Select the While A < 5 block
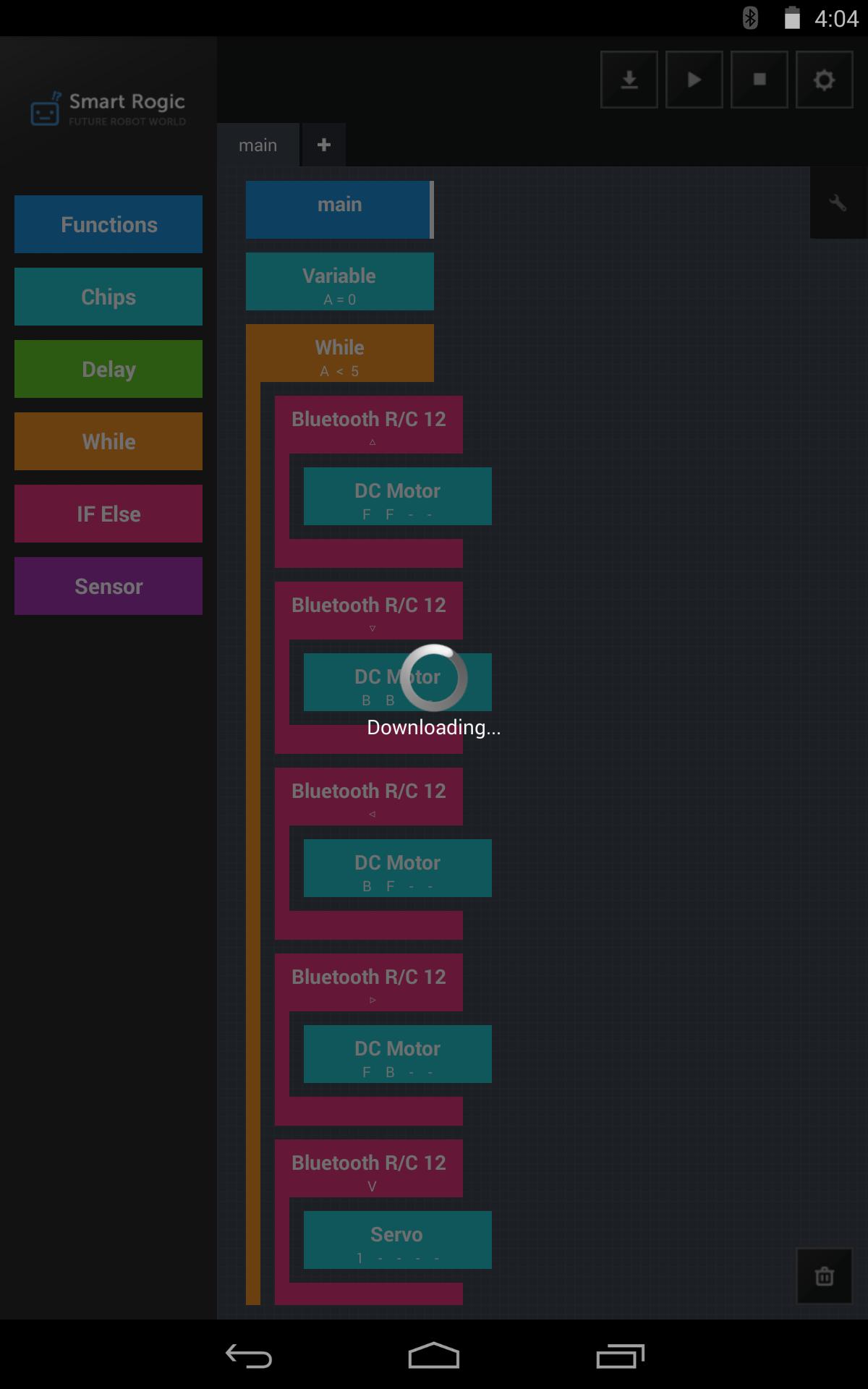The height and width of the screenshot is (1389, 868). 340,353
